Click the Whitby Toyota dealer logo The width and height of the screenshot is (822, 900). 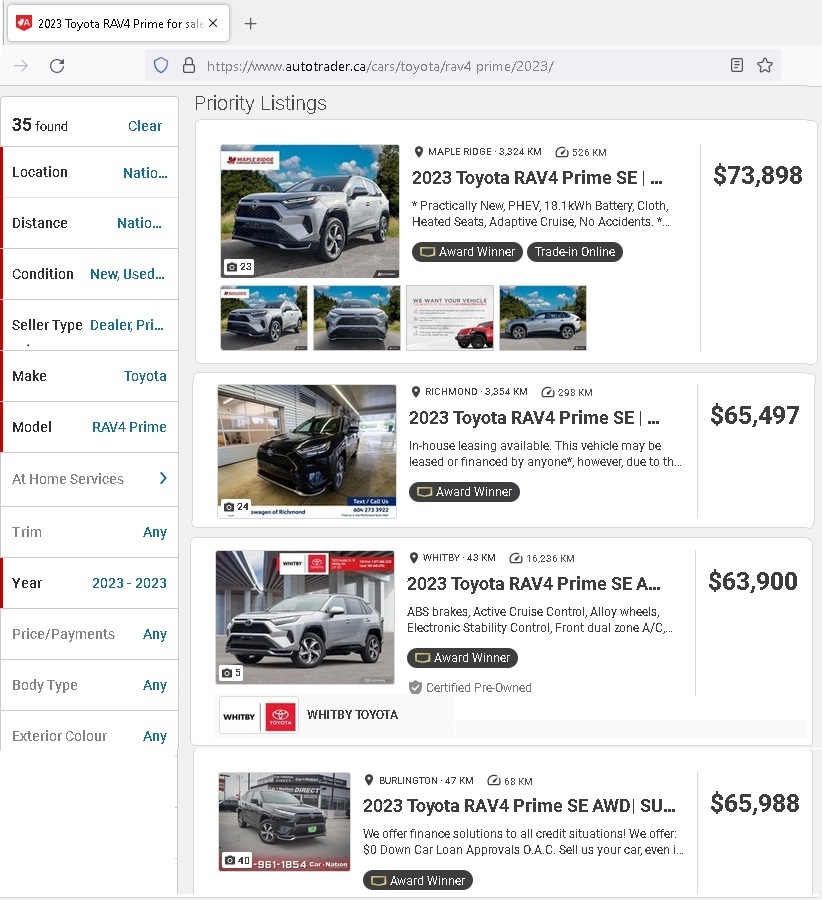258,715
